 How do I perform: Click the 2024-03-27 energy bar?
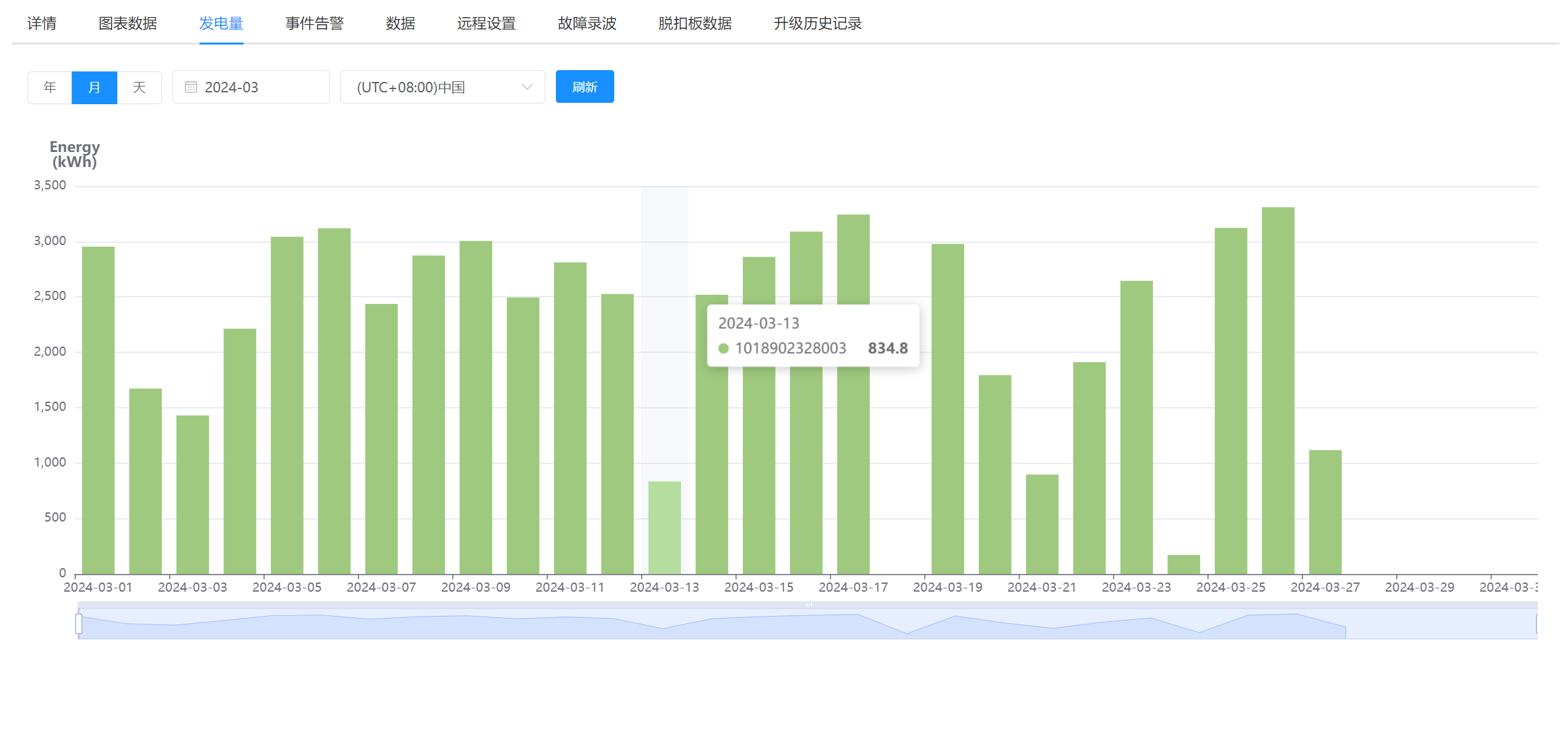pyautogui.click(x=1325, y=512)
